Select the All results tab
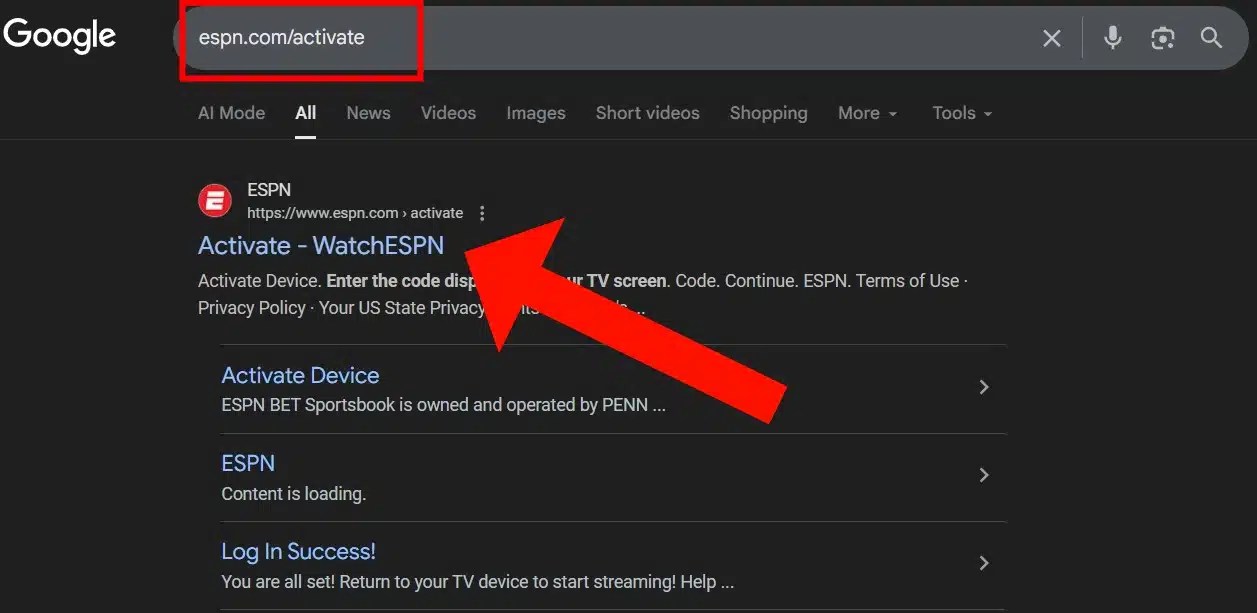Viewport: 1257px width, 613px height. coord(306,113)
